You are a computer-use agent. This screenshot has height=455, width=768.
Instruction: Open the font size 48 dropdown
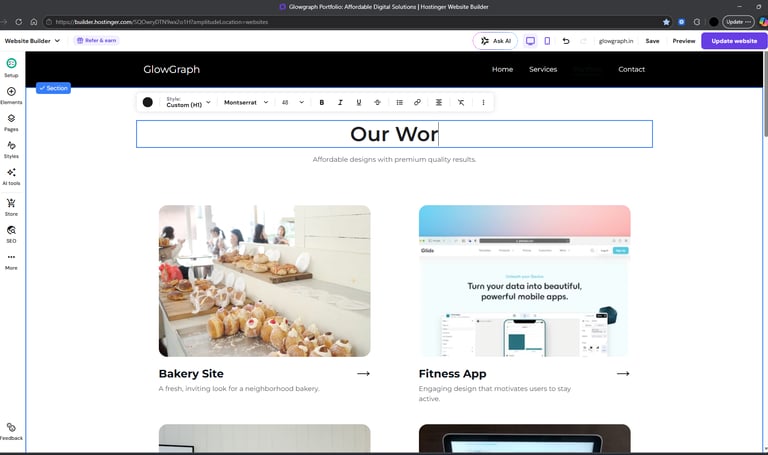(x=293, y=102)
